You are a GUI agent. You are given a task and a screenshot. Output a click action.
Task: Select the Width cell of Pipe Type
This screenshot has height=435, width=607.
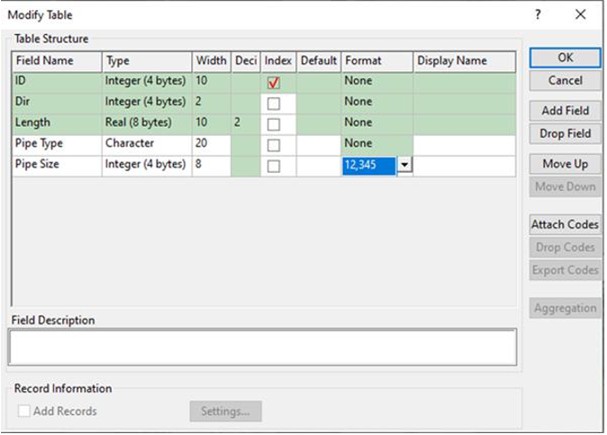click(210, 144)
